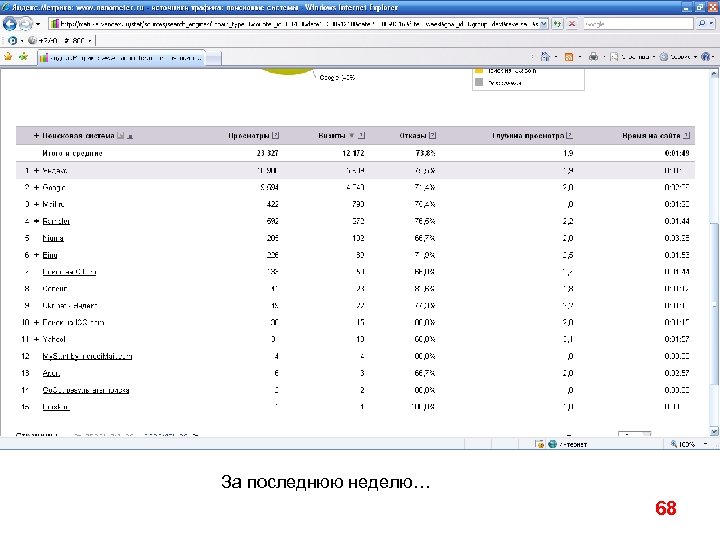
Task: Click the Print icon in command bar
Action: tap(594, 57)
